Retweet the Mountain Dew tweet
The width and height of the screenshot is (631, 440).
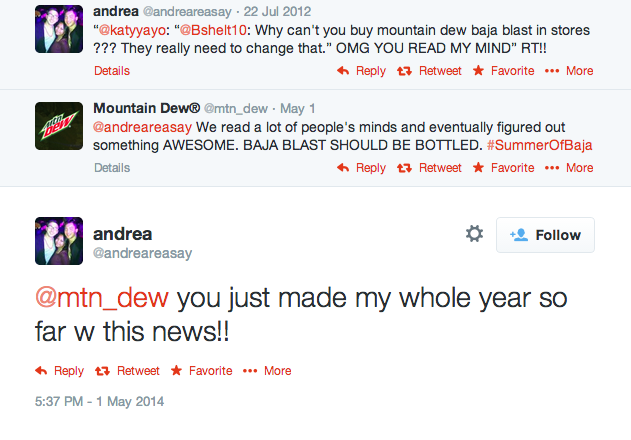click(x=430, y=168)
